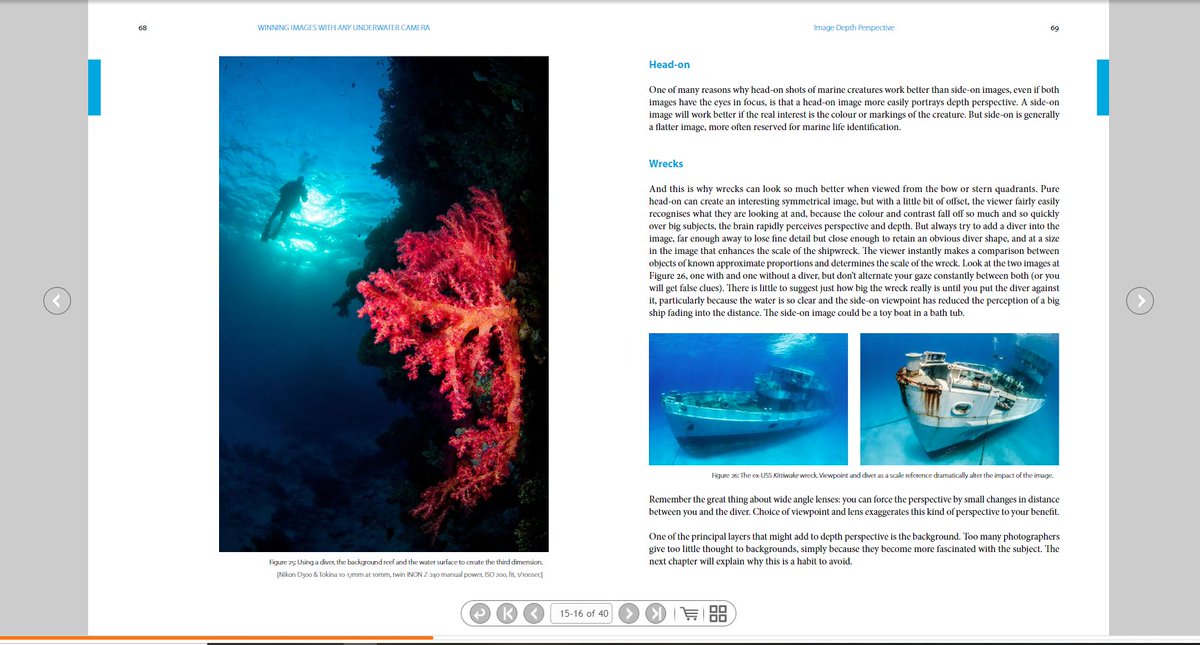The image size is (1200, 645).
Task: Click the 'Image Depth Perspective' page header
Action: (853, 28)
